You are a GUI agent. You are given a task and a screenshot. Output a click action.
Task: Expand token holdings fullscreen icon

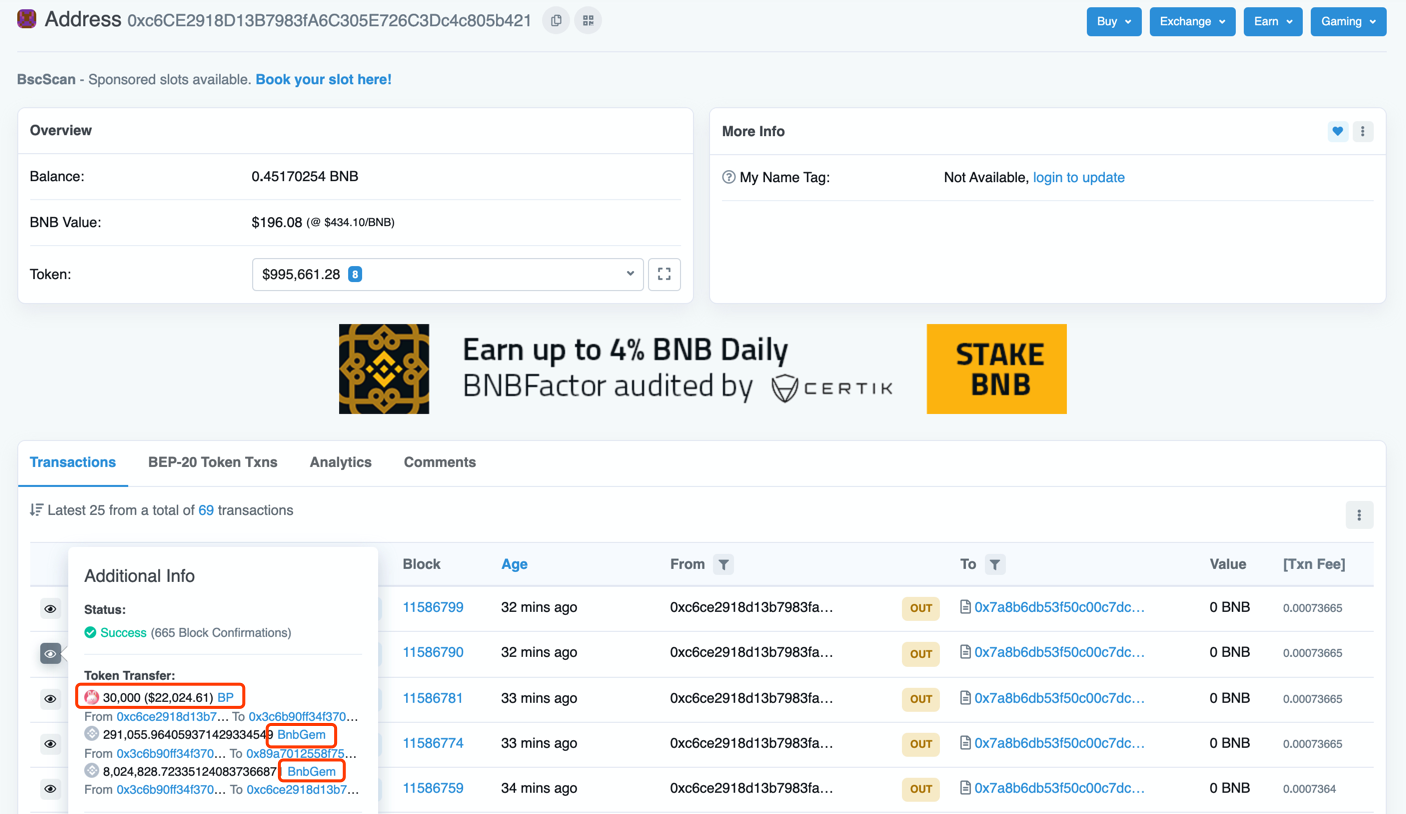click(x=664, y=274)
